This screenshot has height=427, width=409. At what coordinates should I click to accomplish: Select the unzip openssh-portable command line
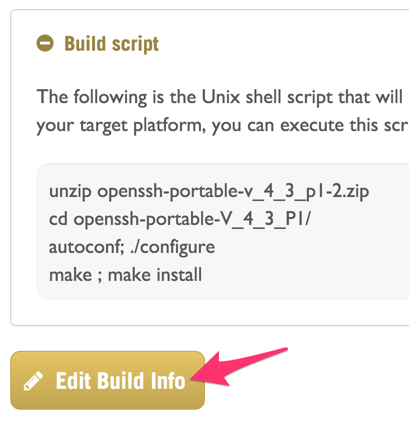pyautogui.click(x=209, y=192)
